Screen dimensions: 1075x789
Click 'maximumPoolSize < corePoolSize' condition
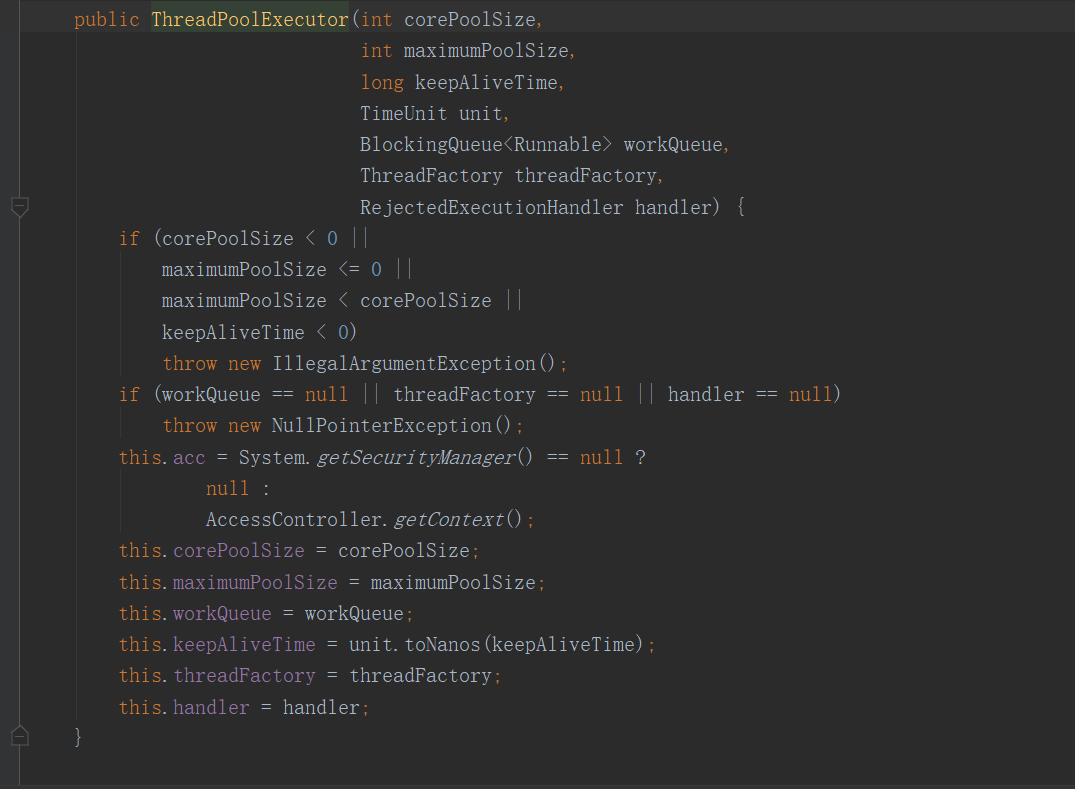(326, 301)
